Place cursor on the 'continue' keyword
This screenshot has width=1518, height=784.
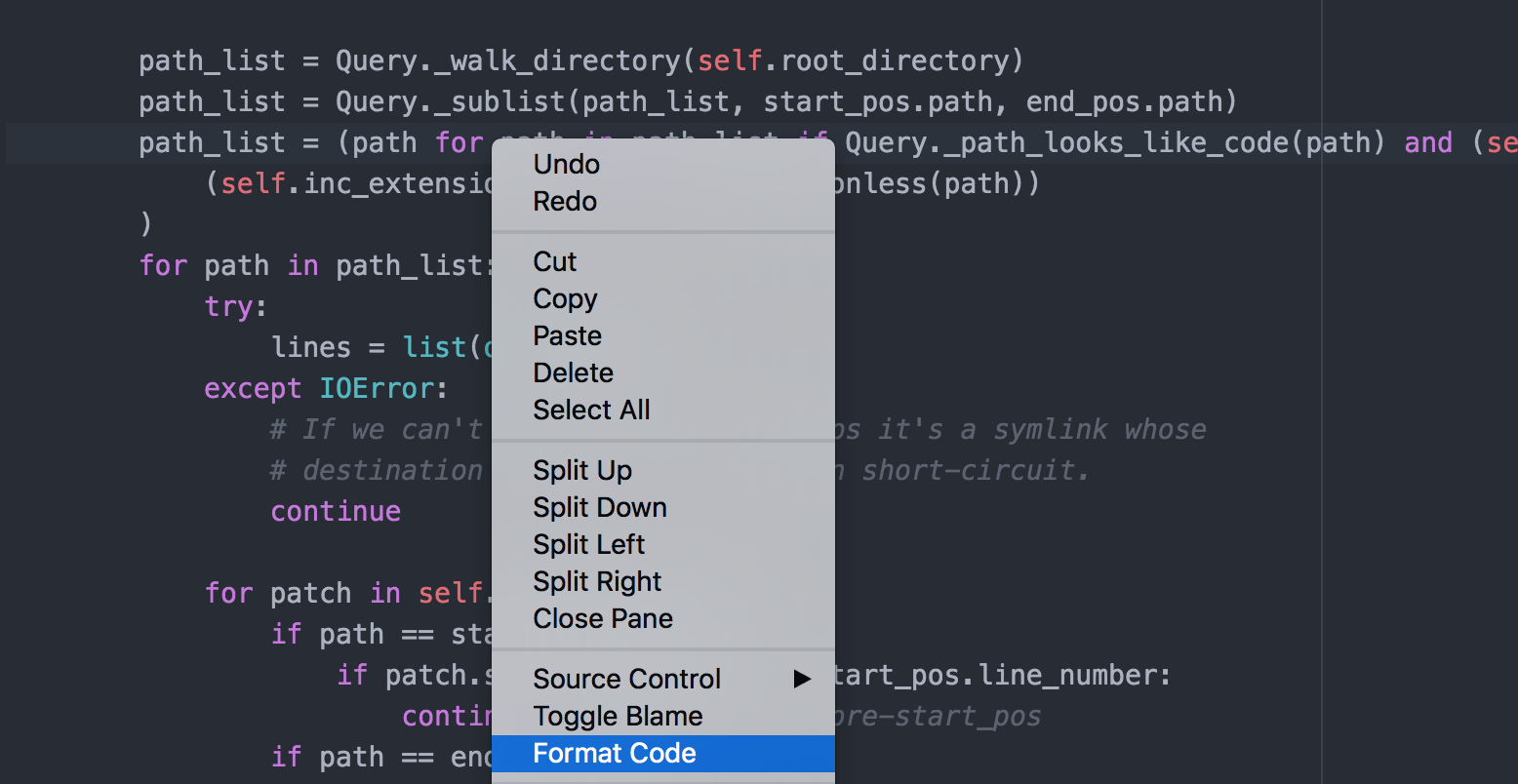tap(336, 511)
